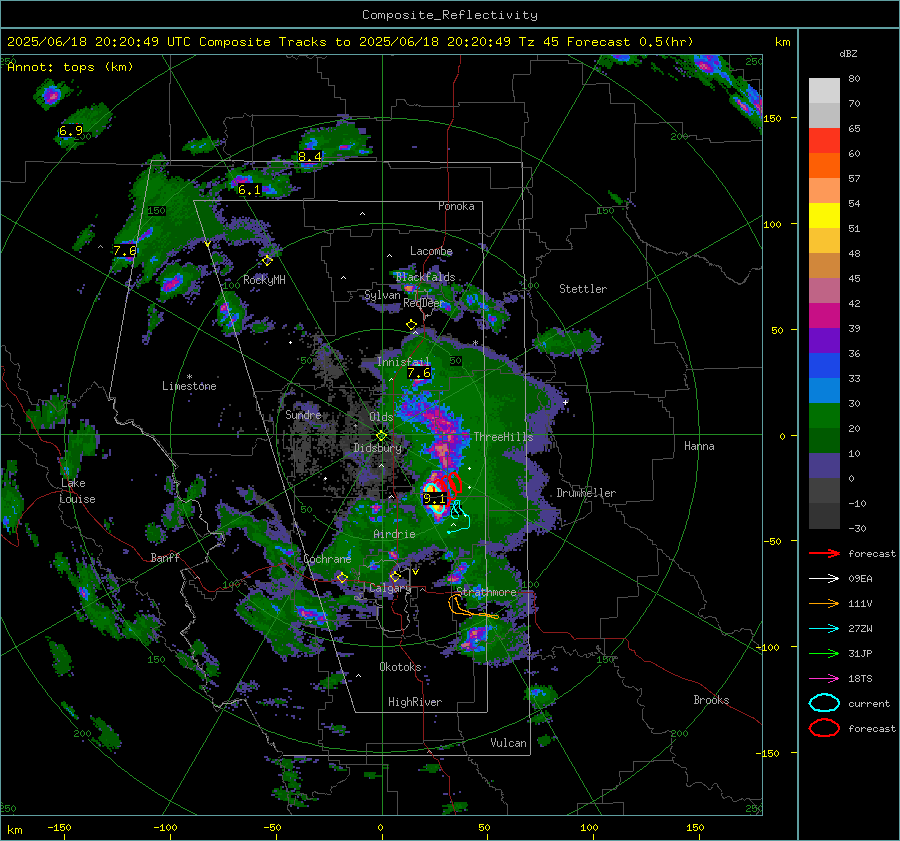Select the magenta 18TS track arrow
900x841 pixels.
coord(824,679)
